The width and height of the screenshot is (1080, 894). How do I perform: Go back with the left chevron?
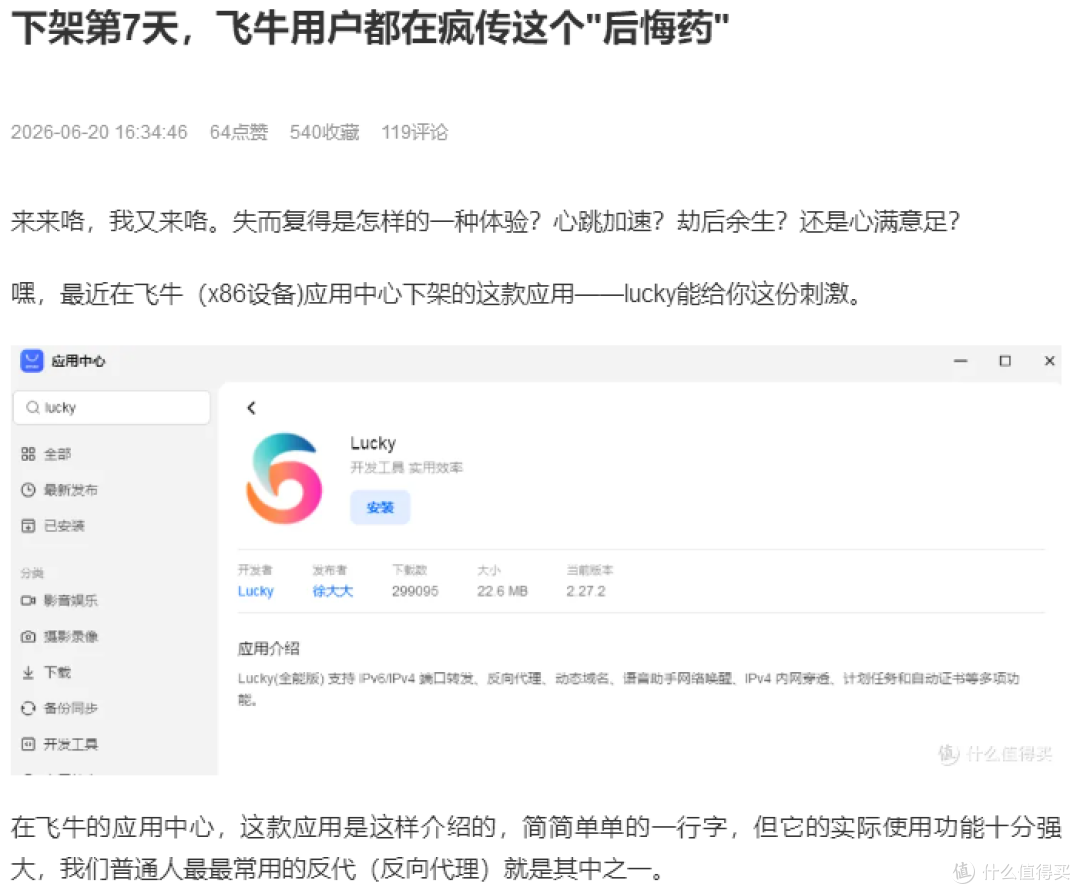(x=251, y=408)
